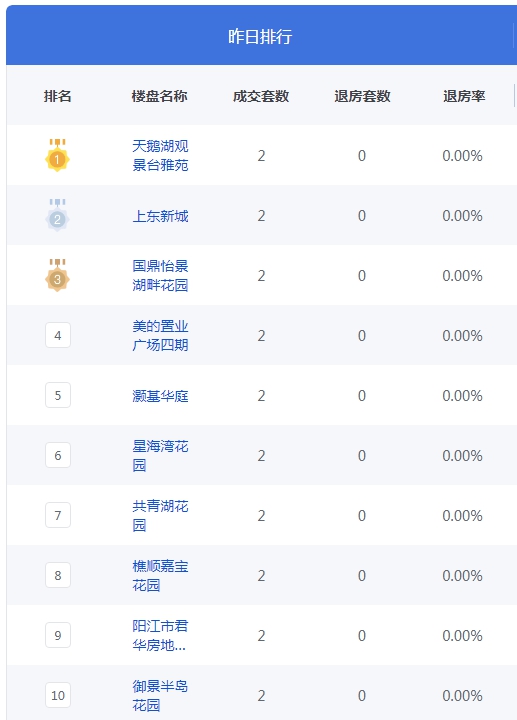Click the rank 5 number badge

pyautogui.click(x=58, y=395)
